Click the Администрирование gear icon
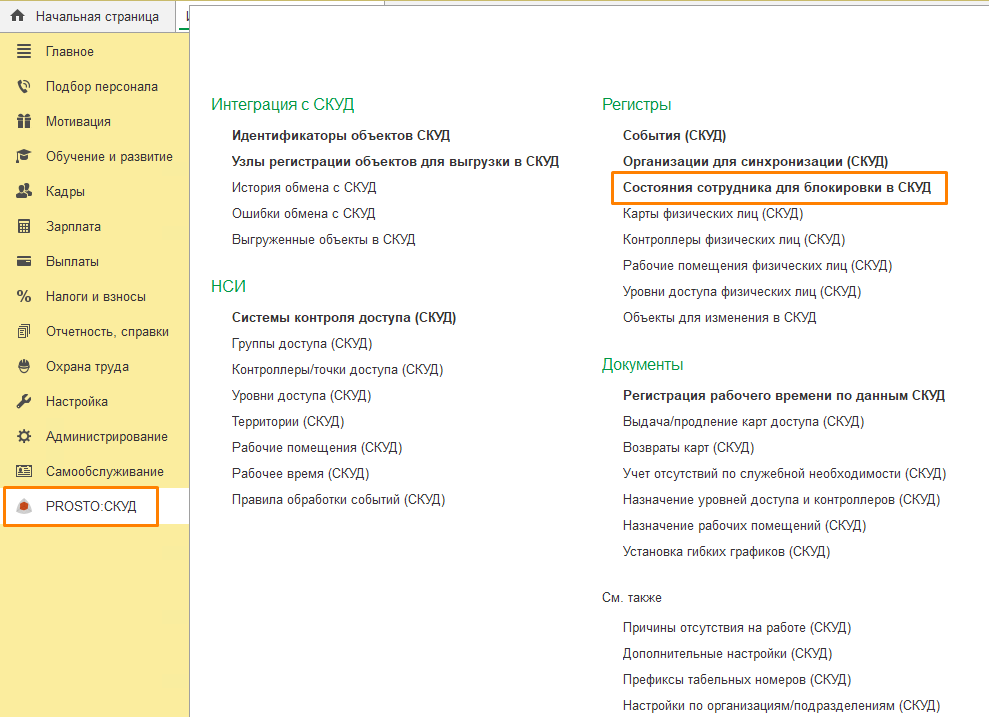Screen dimensions: 989x717 [x=24, y=437]
